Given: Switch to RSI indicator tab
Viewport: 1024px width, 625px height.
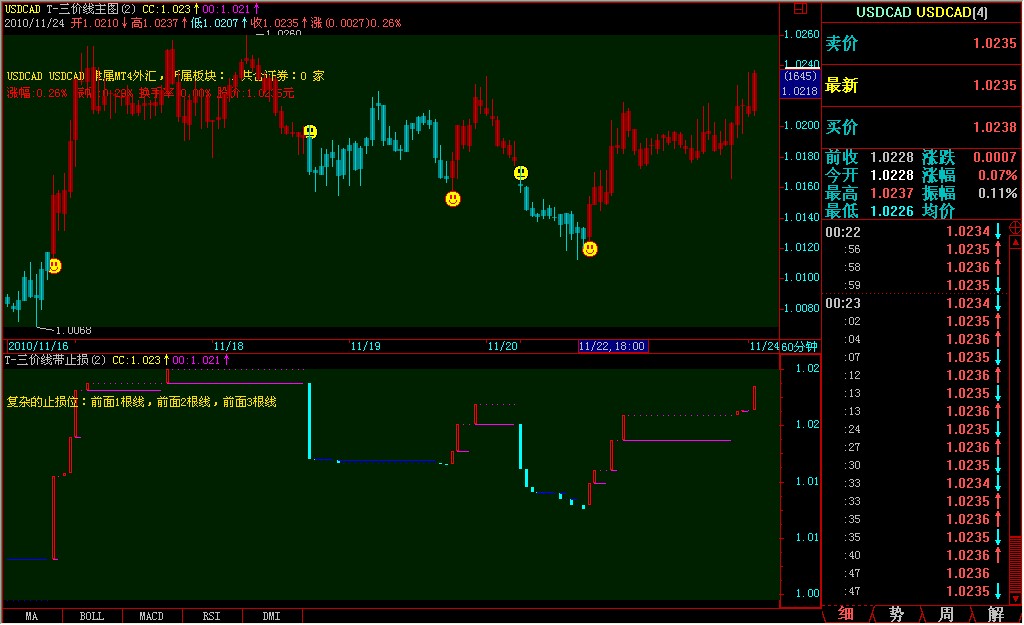Looking at the screenshot, I should click(212, 616).
